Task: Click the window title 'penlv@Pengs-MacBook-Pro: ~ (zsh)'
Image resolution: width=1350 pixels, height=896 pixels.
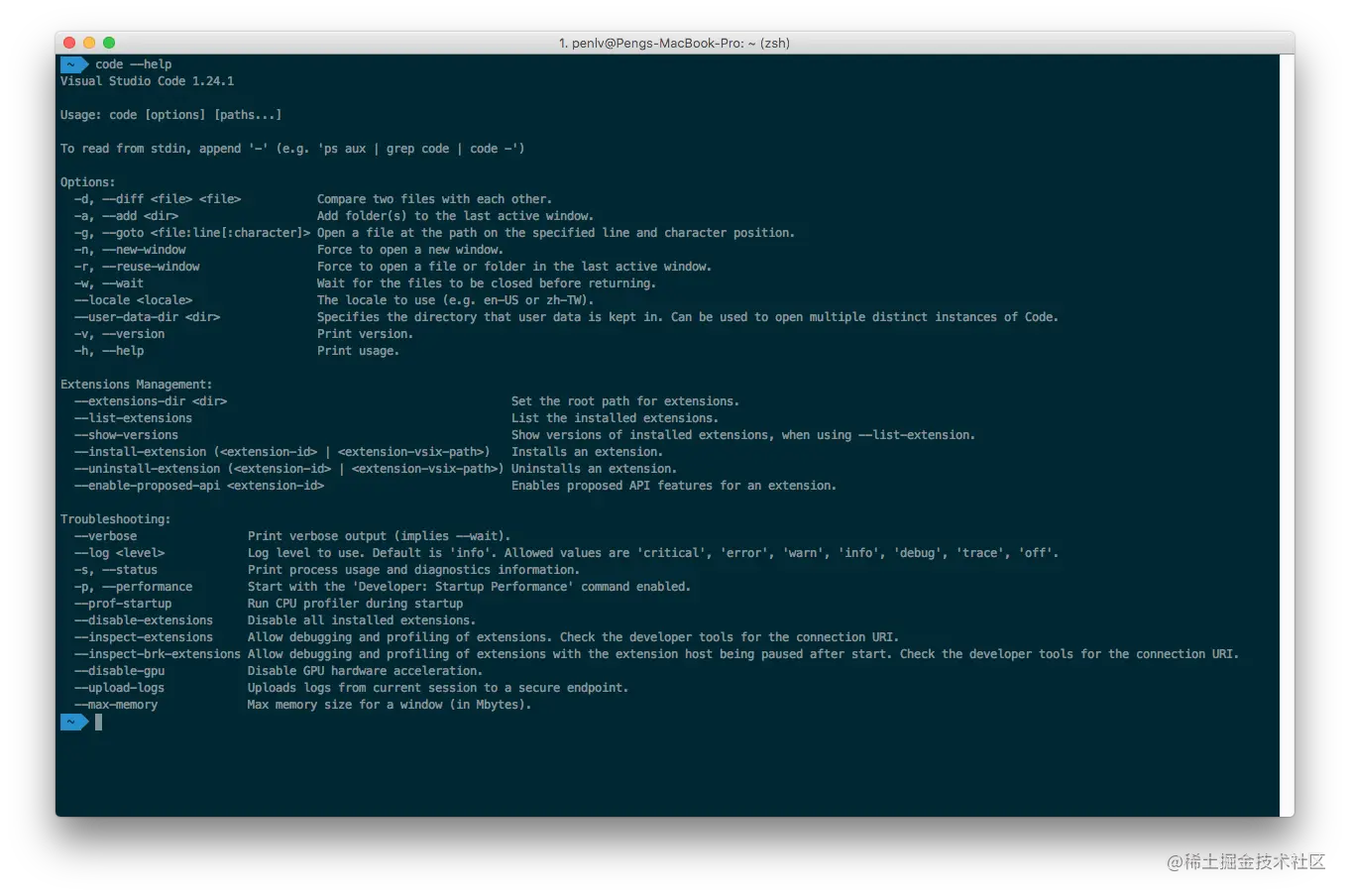Action: [681, 43]
